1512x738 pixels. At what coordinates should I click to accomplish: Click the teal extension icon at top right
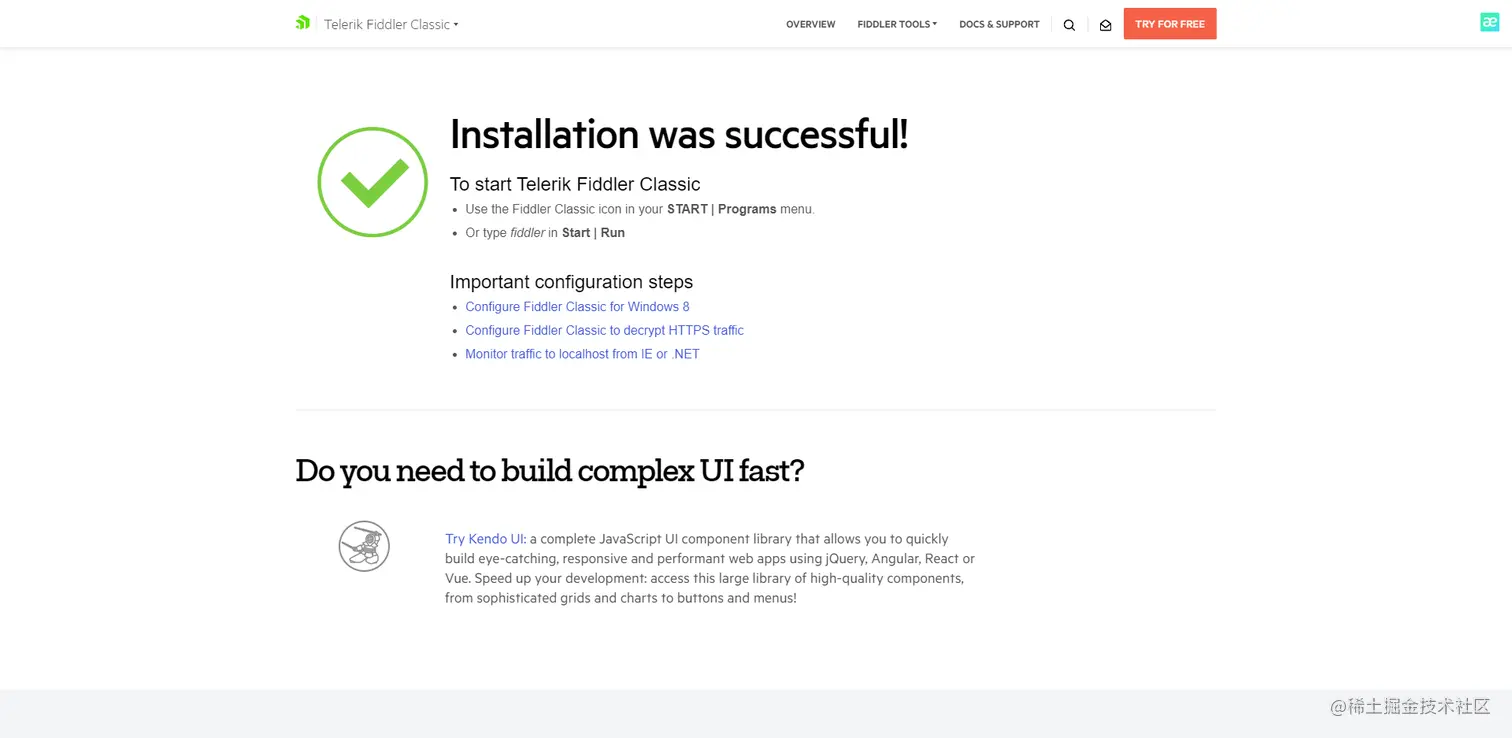(x=1490, y=22)
